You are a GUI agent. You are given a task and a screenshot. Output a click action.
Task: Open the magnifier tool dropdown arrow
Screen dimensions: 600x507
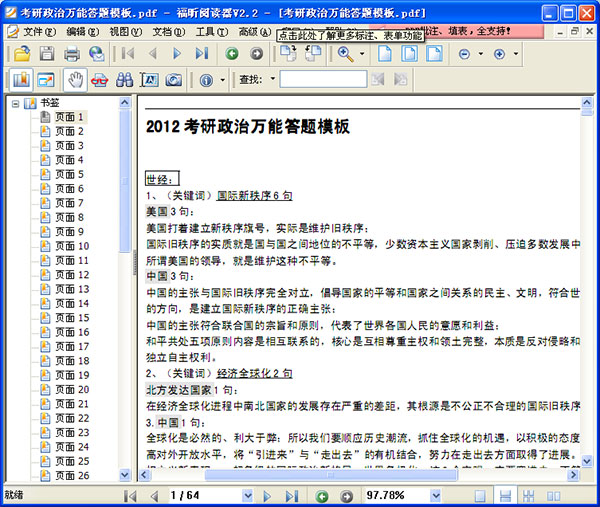click(362, 54)
